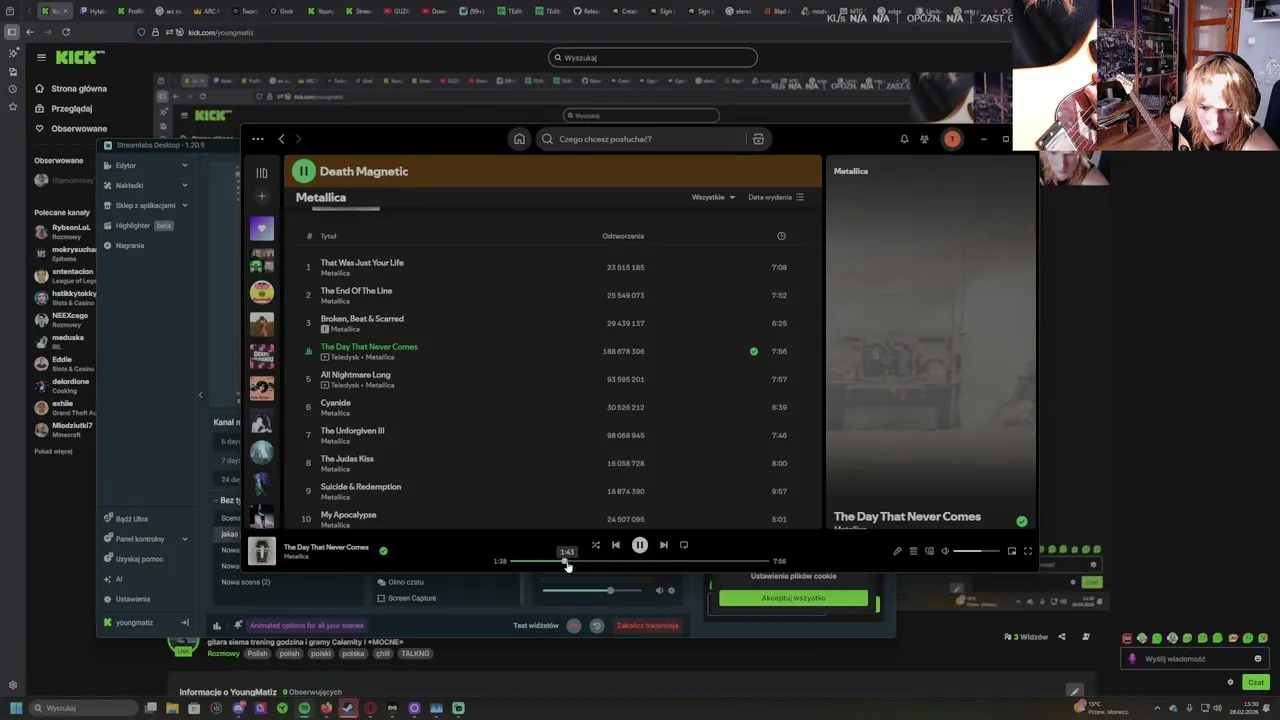Image resolution: width=1280 pixels, height=720 pixels.
Task: Play 'All Nightmare Long' track
Action: point(553,379)
